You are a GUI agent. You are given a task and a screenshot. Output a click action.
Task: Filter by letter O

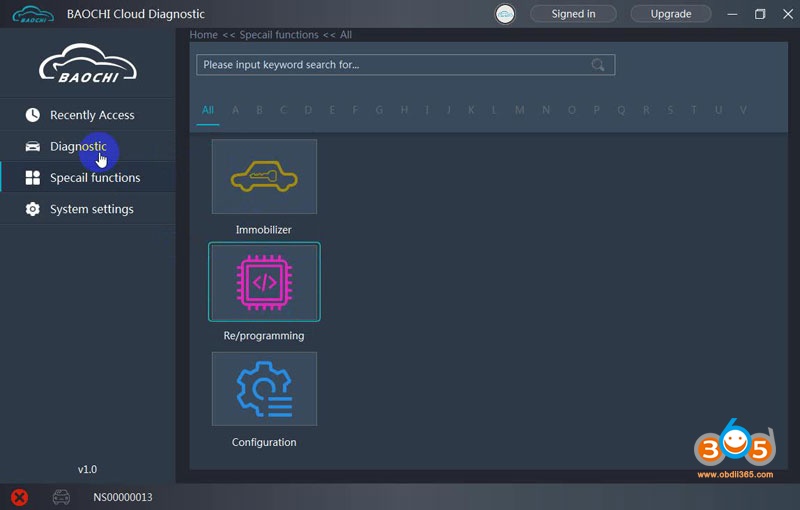[x=571, y=110]
